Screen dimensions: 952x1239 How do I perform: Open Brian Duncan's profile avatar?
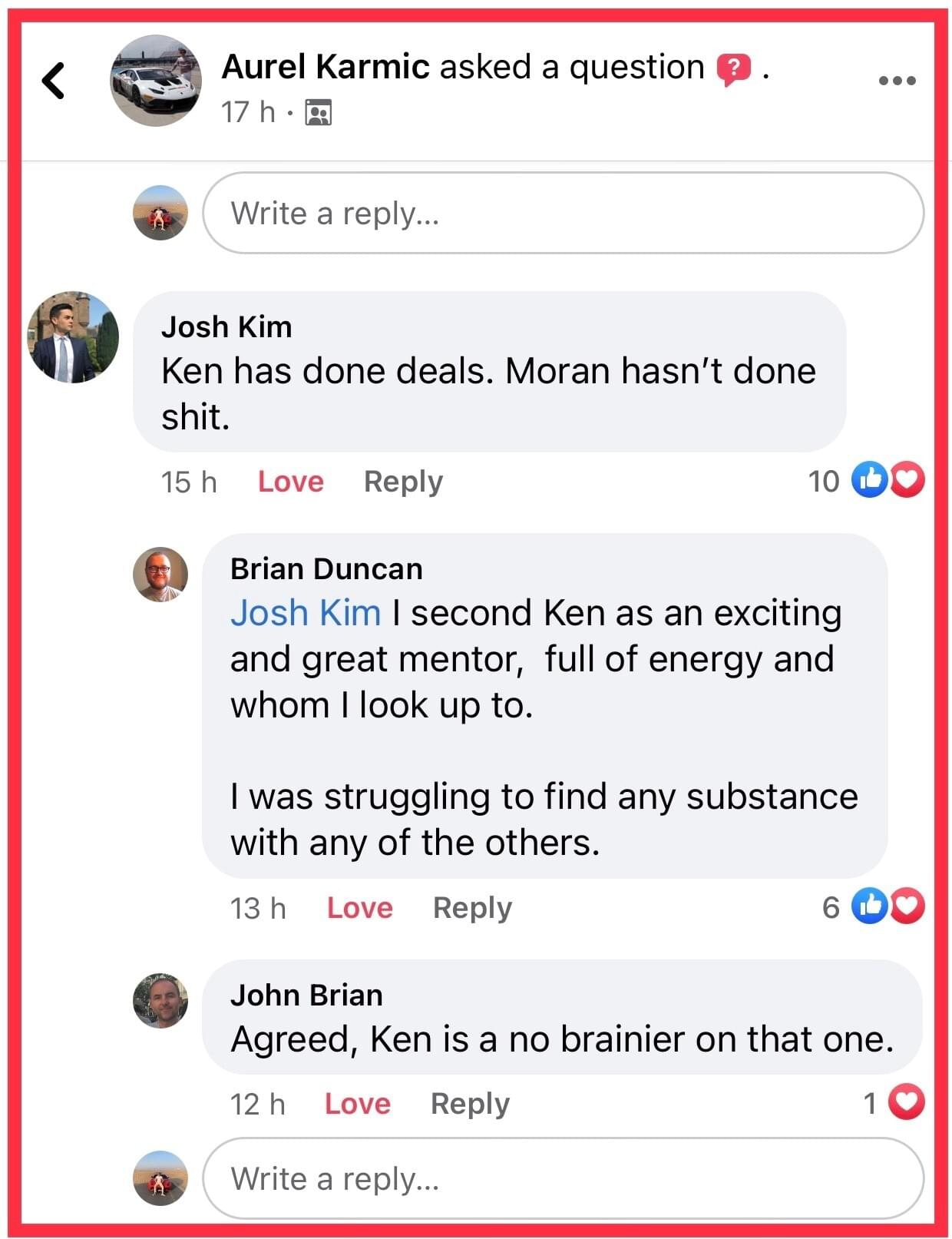point(160,575)
